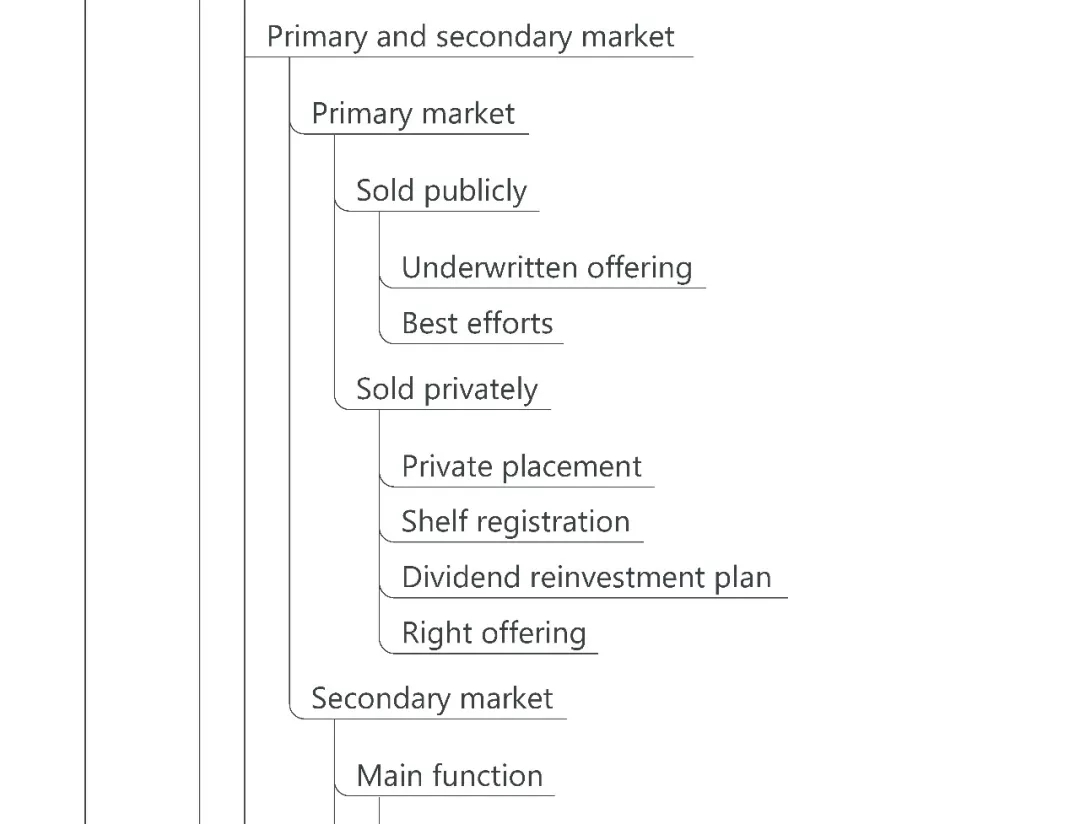Click the 'Right offering' item
This screenshot has width=1080, height=824.
click(x=493, y=632)
